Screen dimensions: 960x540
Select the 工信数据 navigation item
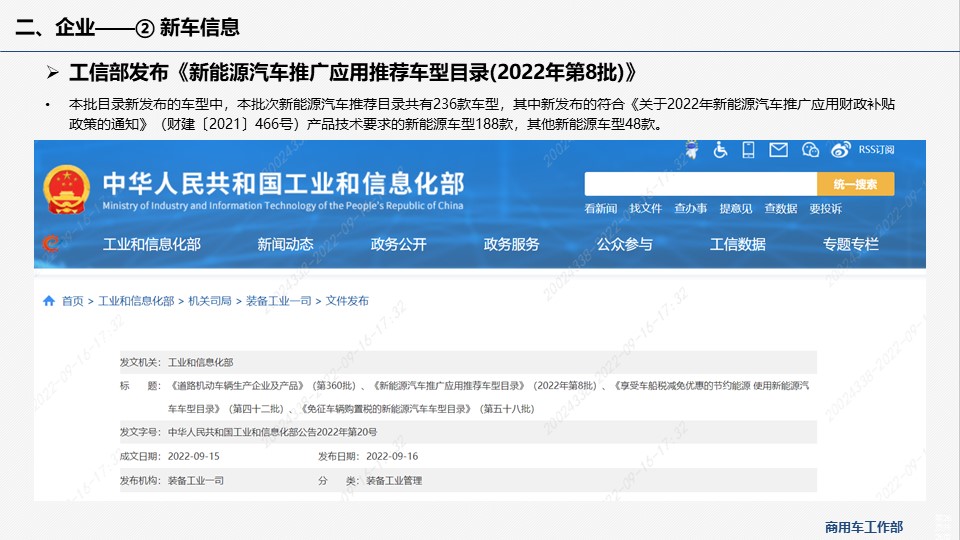[738, 244]
